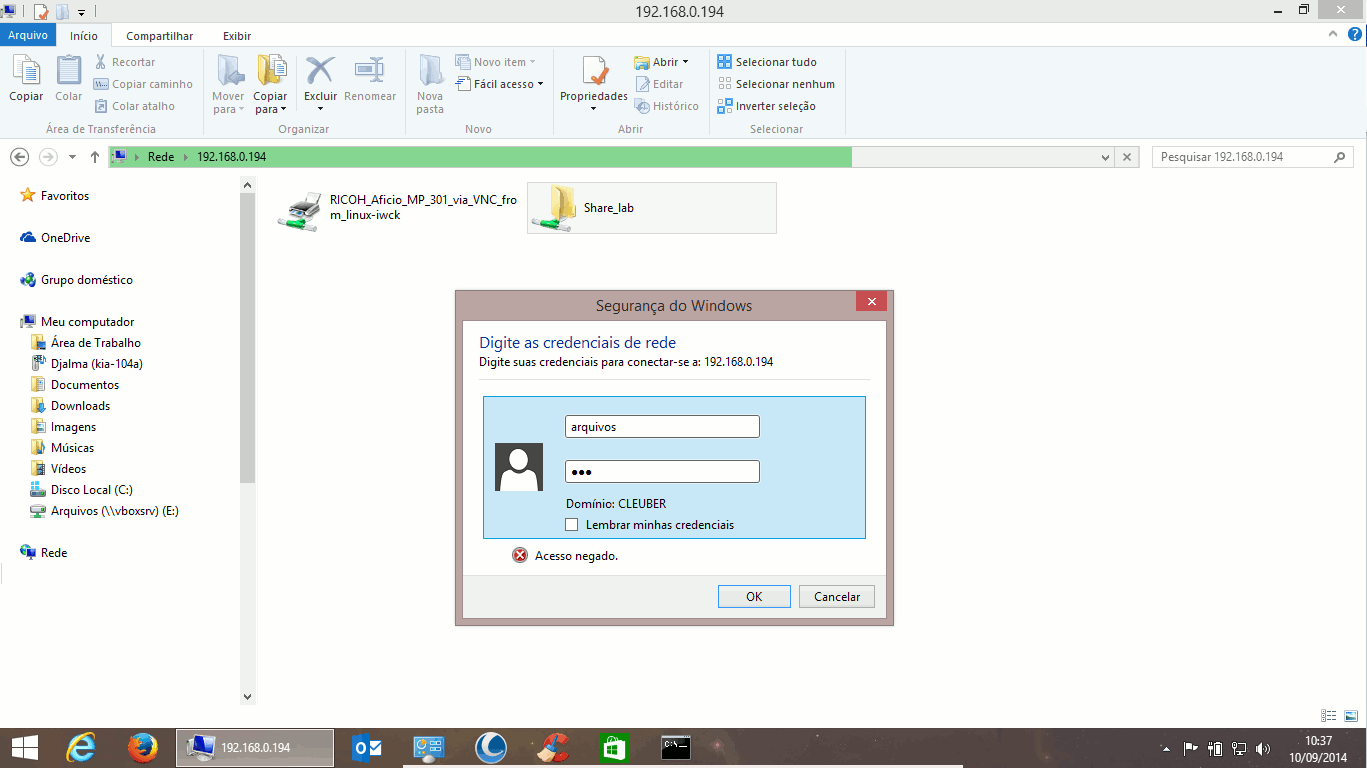The width and height of the screenshot is (1367, 768).
Task: Click the address bar stop X button
Action: [x=1127, y=158]
